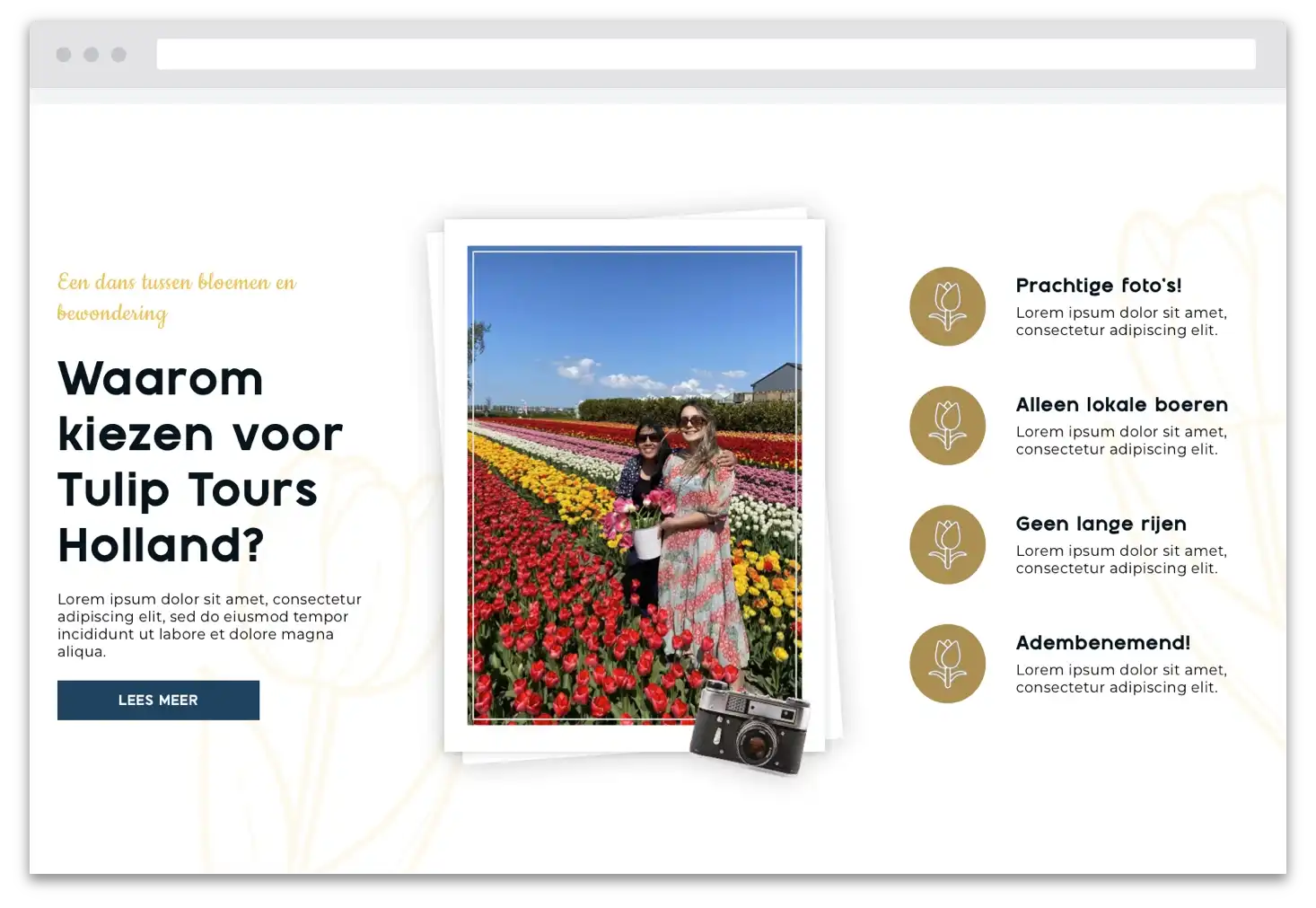Click the rightmost of the three gray dots

tap(118, 55)
